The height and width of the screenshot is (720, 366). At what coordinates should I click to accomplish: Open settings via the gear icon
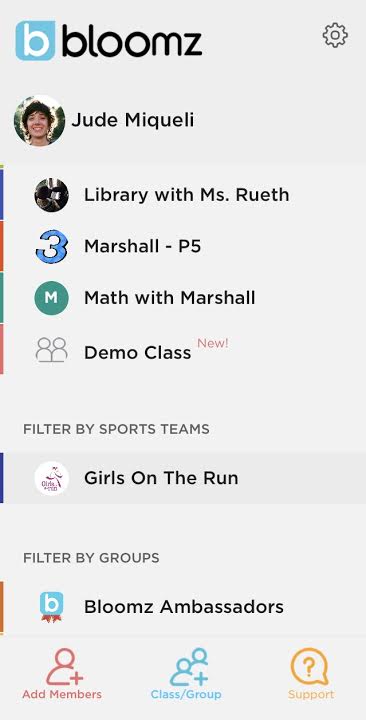335,35
